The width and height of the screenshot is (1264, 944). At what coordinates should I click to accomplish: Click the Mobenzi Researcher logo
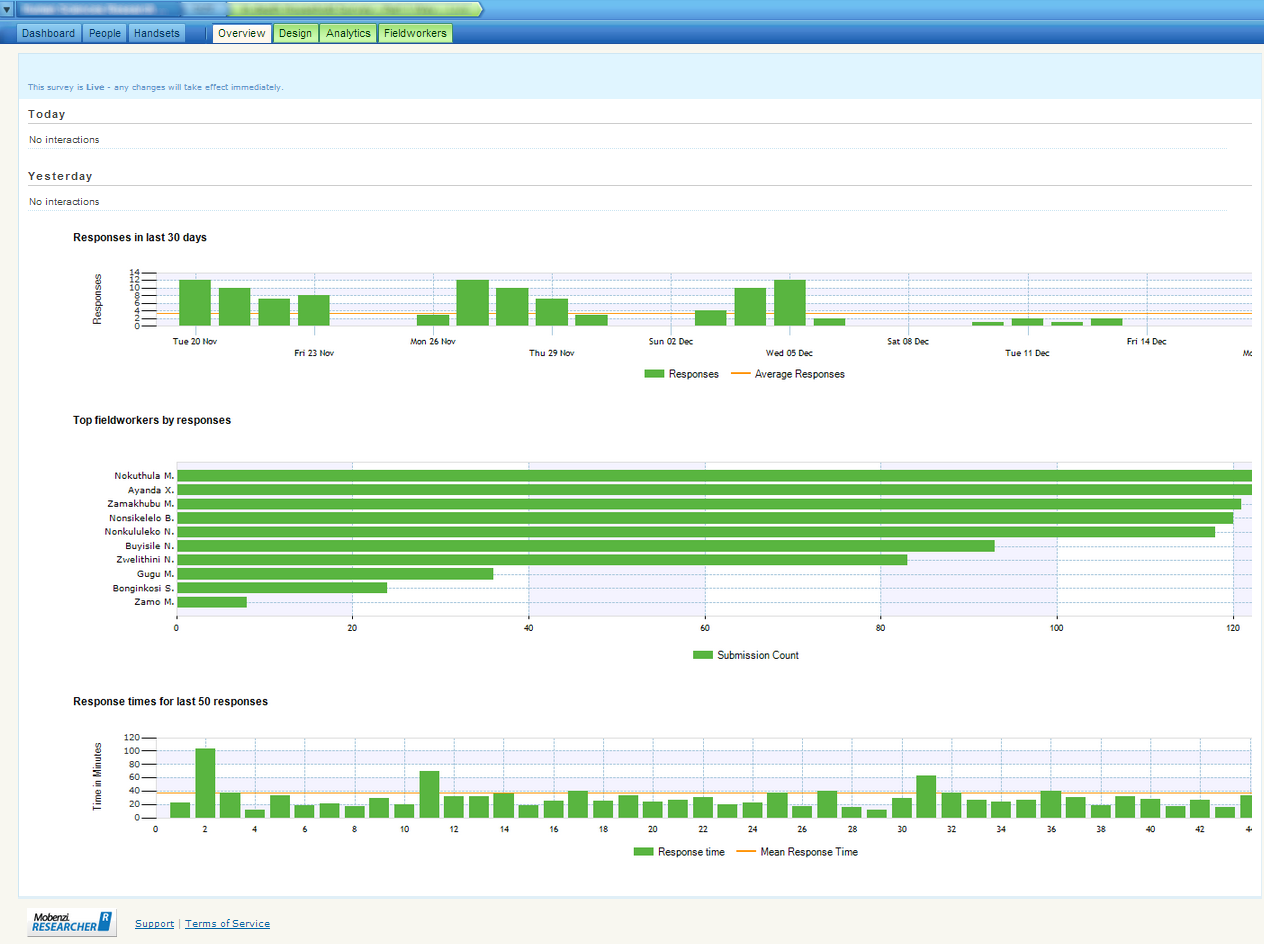click(x=72, y=922)
